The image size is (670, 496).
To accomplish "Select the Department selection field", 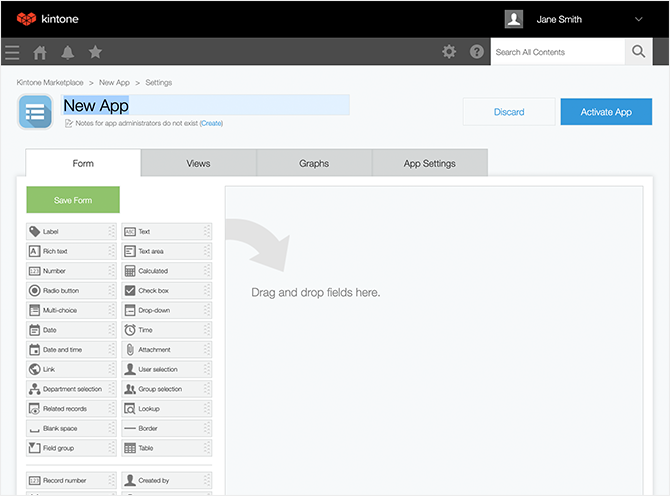I will tap(71, 389).
